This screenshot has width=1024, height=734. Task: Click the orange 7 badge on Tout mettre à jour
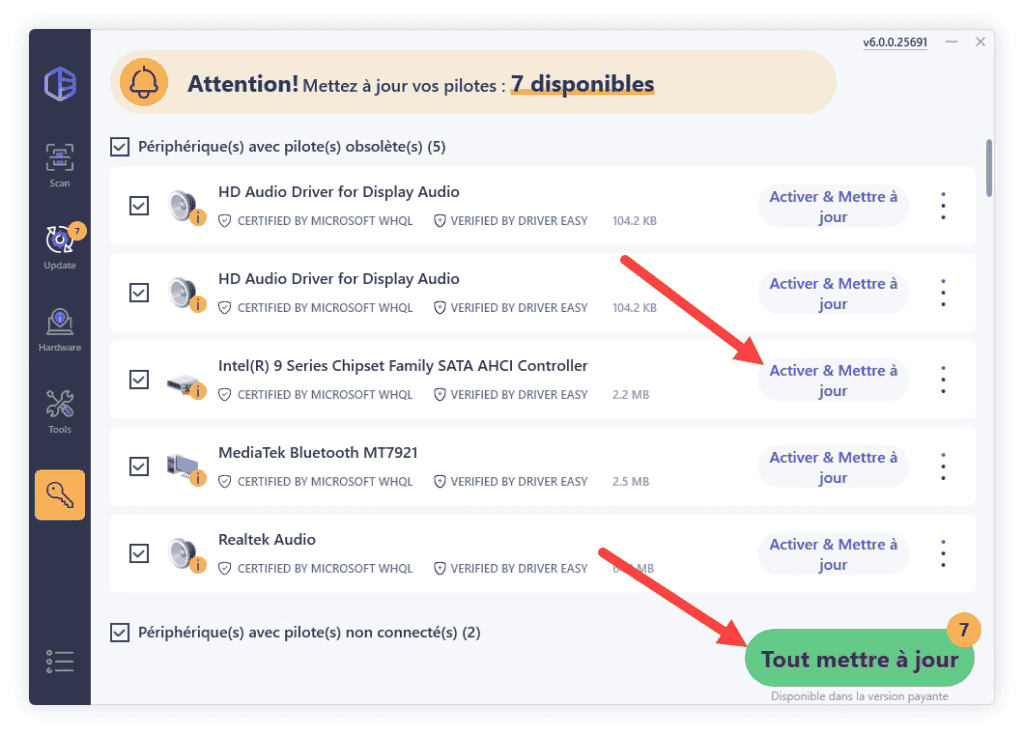pyautogui.click(x=964, y=630)
